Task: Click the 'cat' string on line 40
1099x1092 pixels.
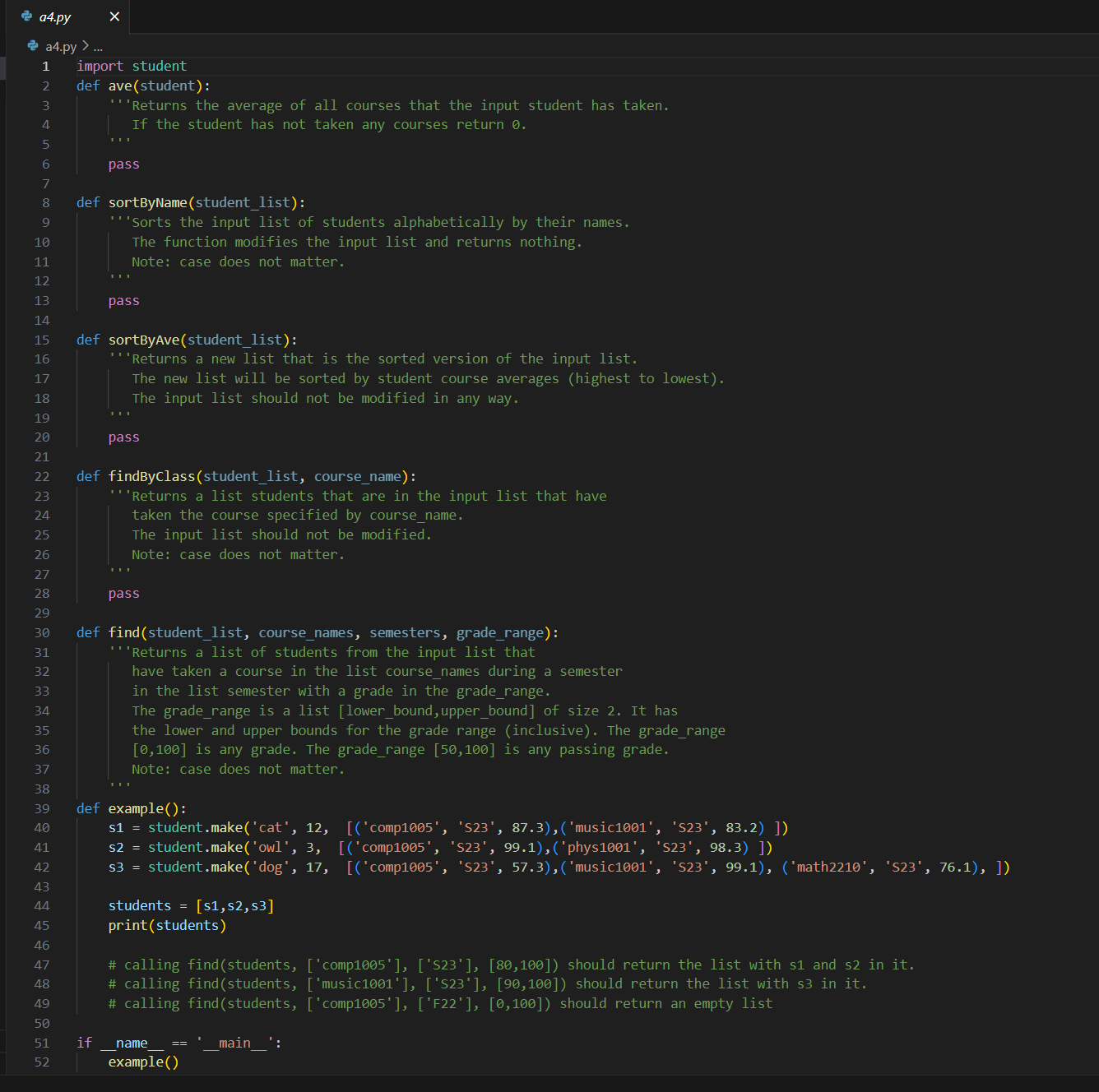Action: click(x=271, y=828)
